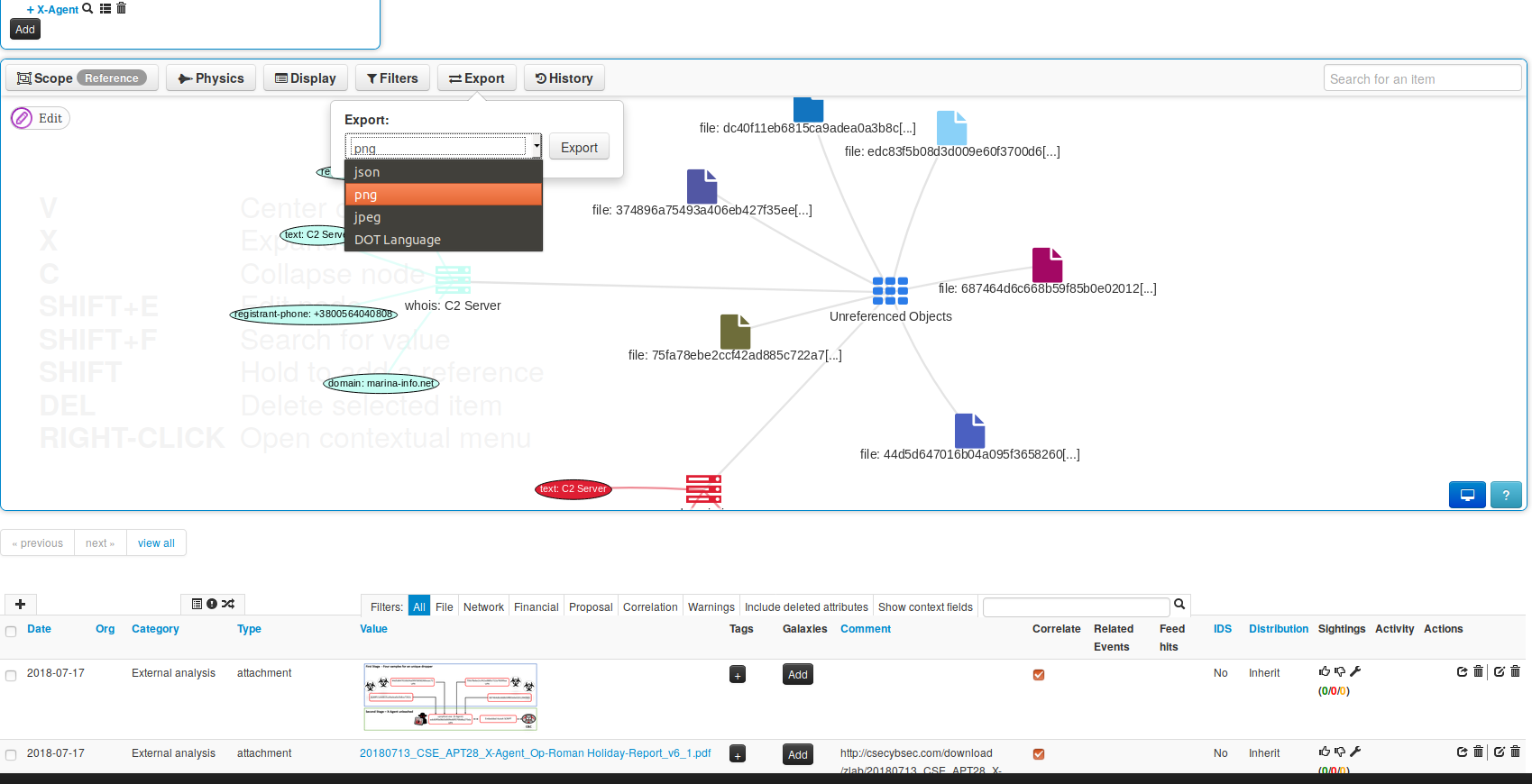Open the APT28 X-Agent report PDF link
Viewport: 1532px width, 784px height.
click(x=535, y=753)
